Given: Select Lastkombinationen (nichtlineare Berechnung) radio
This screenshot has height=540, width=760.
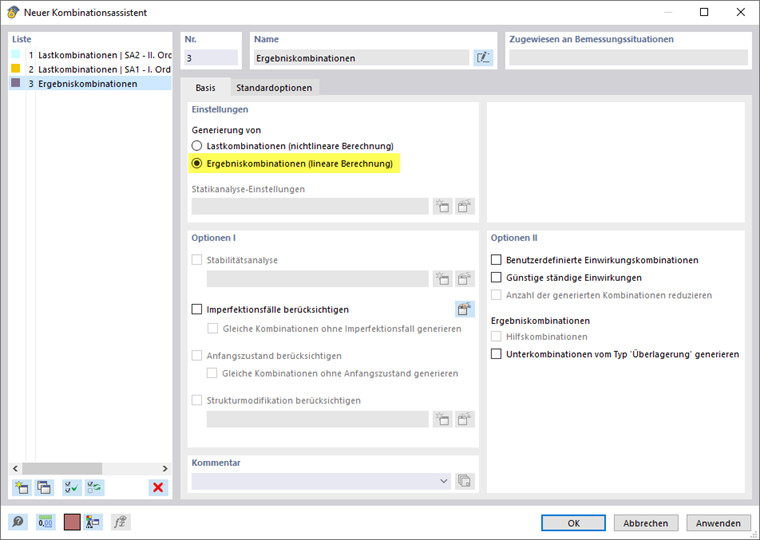Looking at the screenshot, I should click(196, 146).
